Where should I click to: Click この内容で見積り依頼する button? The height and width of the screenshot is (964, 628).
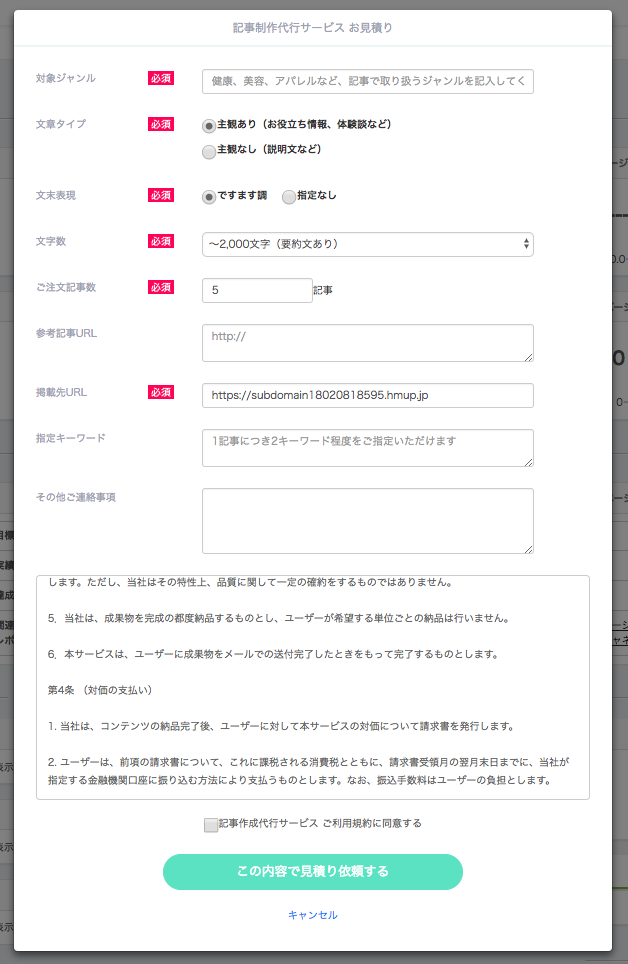click(312, 872)
